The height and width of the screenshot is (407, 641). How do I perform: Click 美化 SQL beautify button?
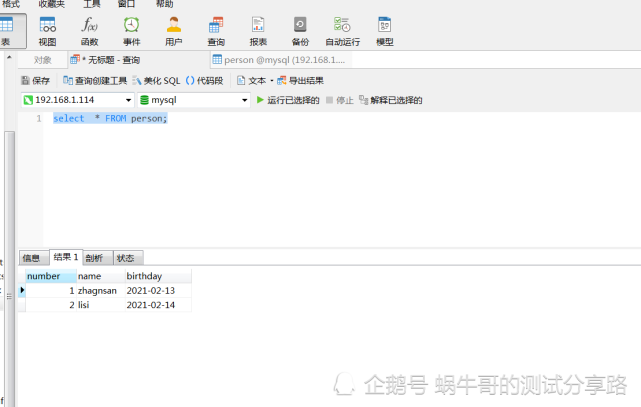point(157,81)
